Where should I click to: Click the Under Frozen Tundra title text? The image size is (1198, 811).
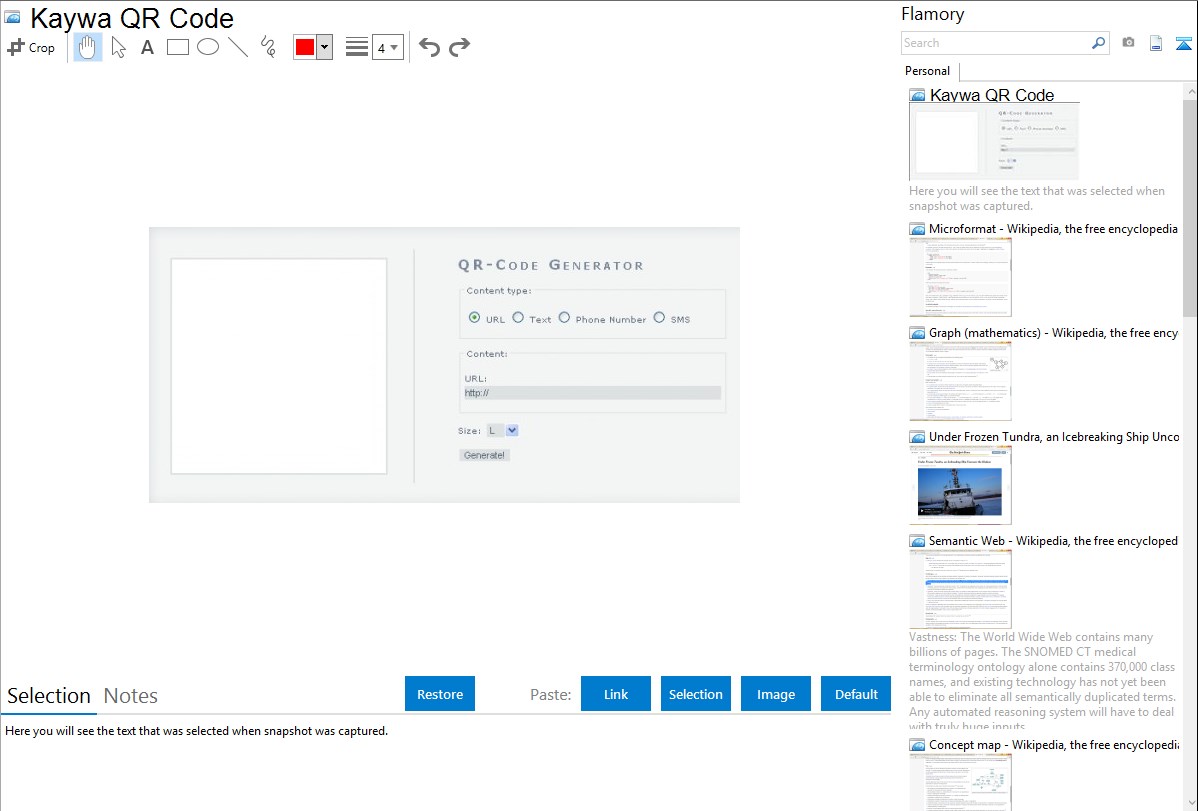1054,437
